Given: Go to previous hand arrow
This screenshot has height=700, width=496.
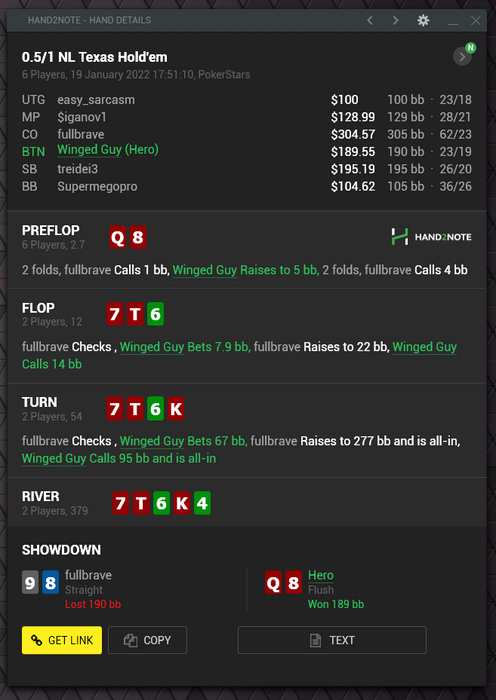Looking at the screenshot, I should click(x=370, y=21).
